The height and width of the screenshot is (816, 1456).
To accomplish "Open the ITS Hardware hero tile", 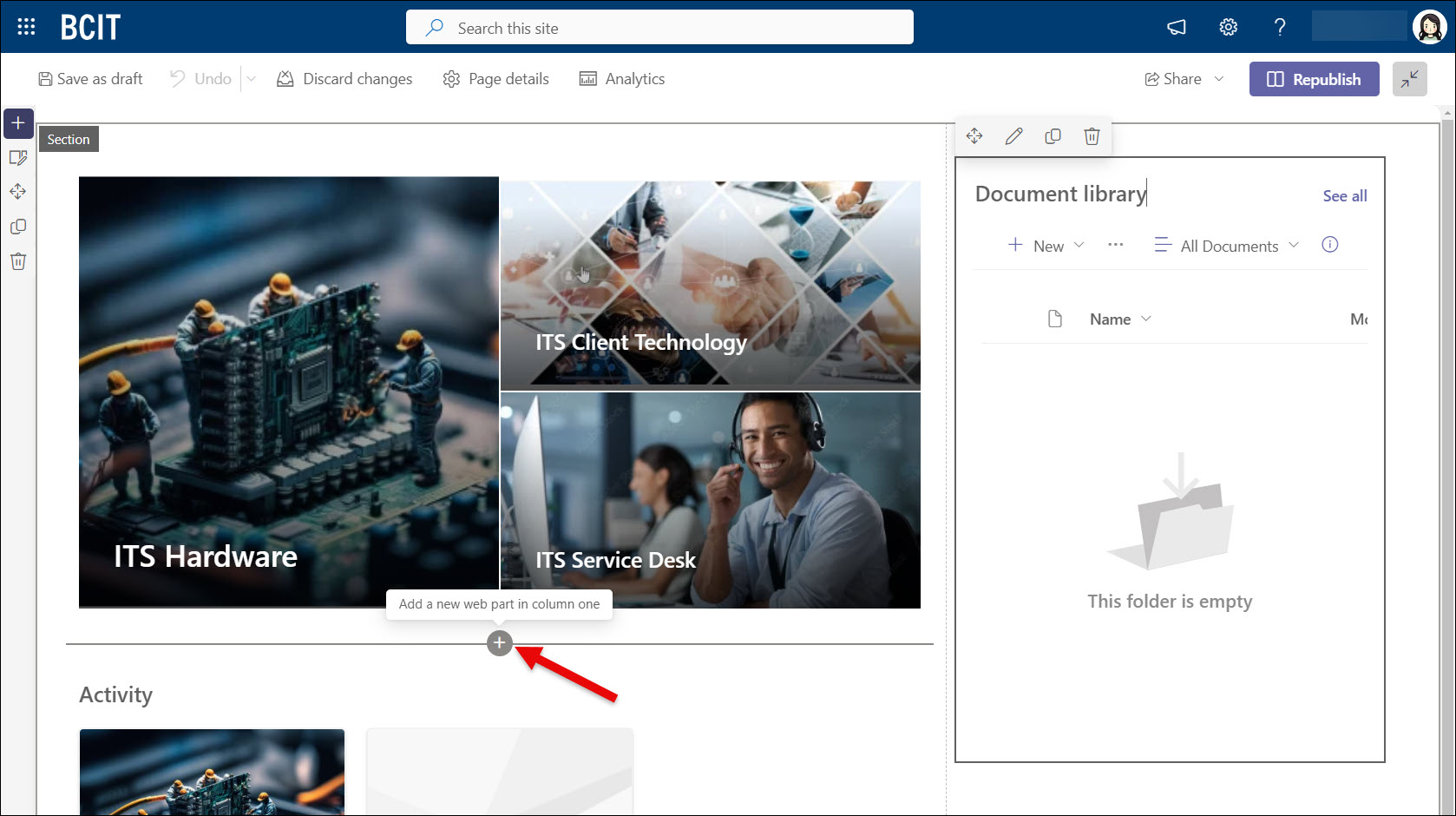I will coord(289,392).
